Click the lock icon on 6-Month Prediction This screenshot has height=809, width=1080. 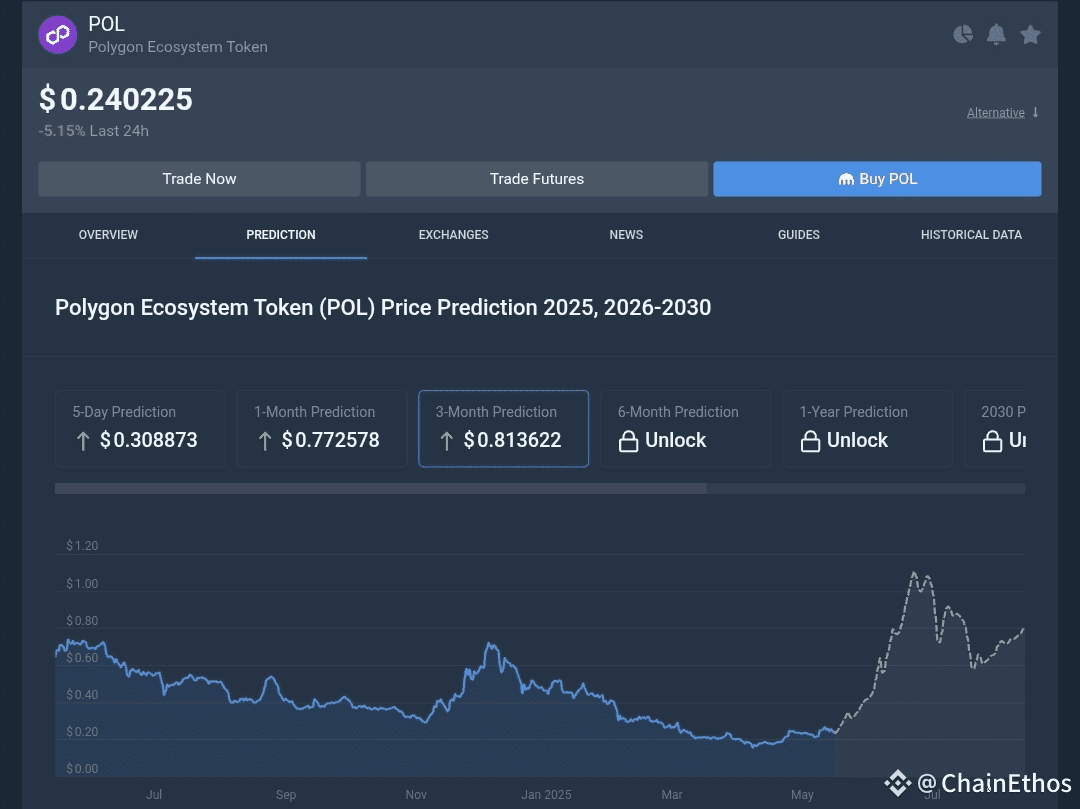[628, 441]
